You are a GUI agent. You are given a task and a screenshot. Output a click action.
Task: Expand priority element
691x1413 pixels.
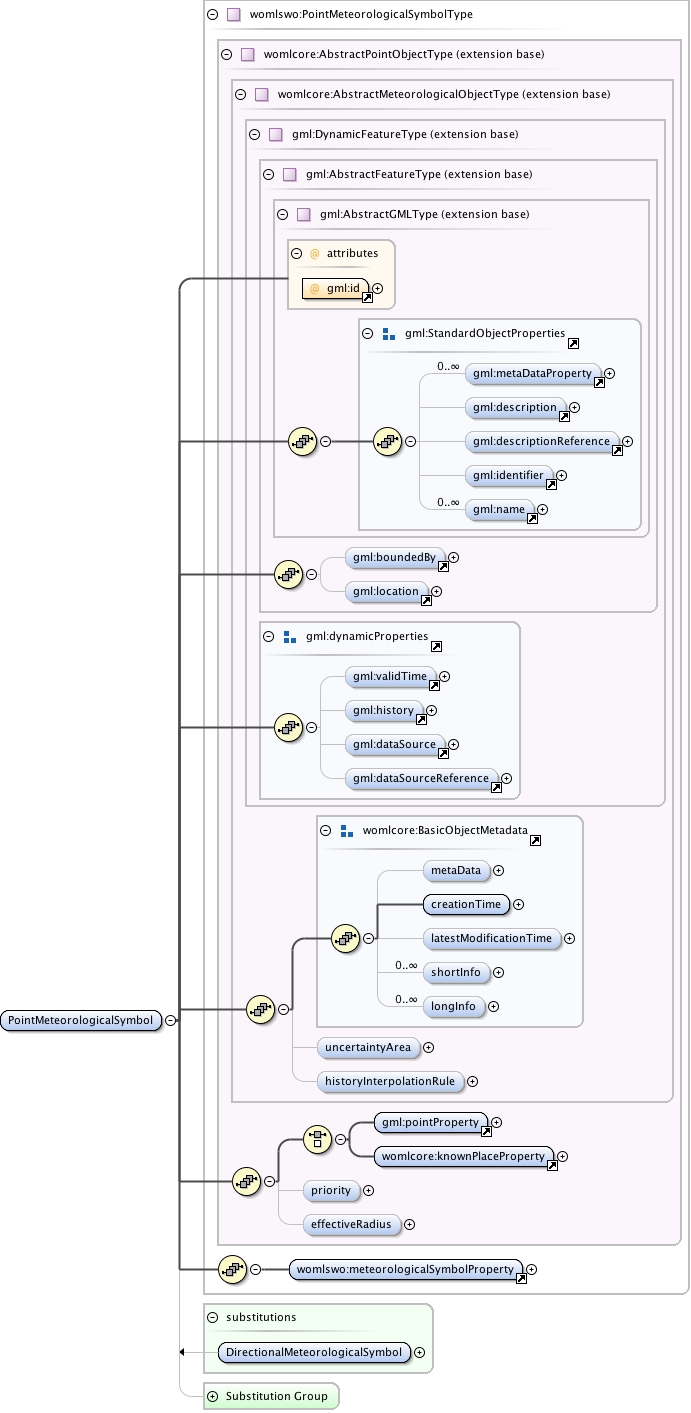click(368, 1190)
